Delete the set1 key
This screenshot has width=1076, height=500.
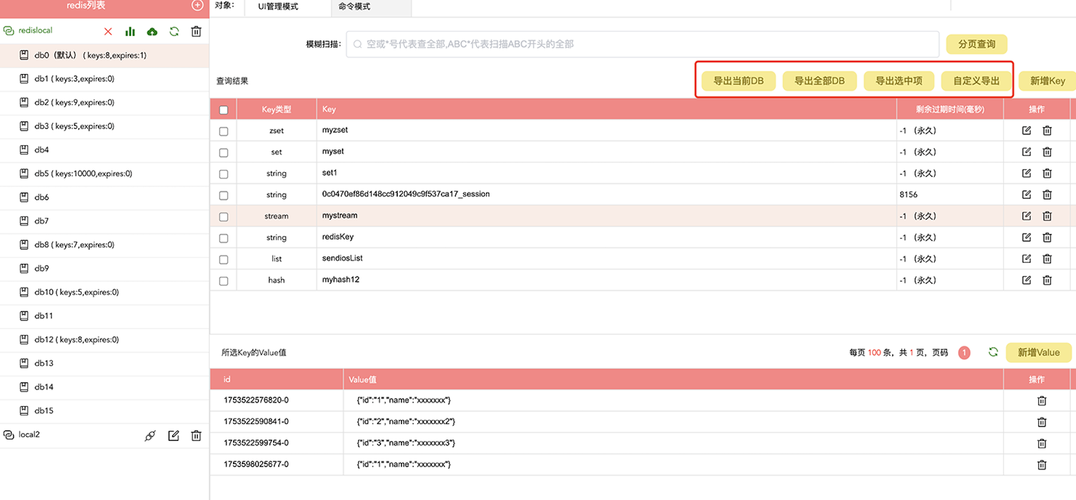click(1047, 173)
